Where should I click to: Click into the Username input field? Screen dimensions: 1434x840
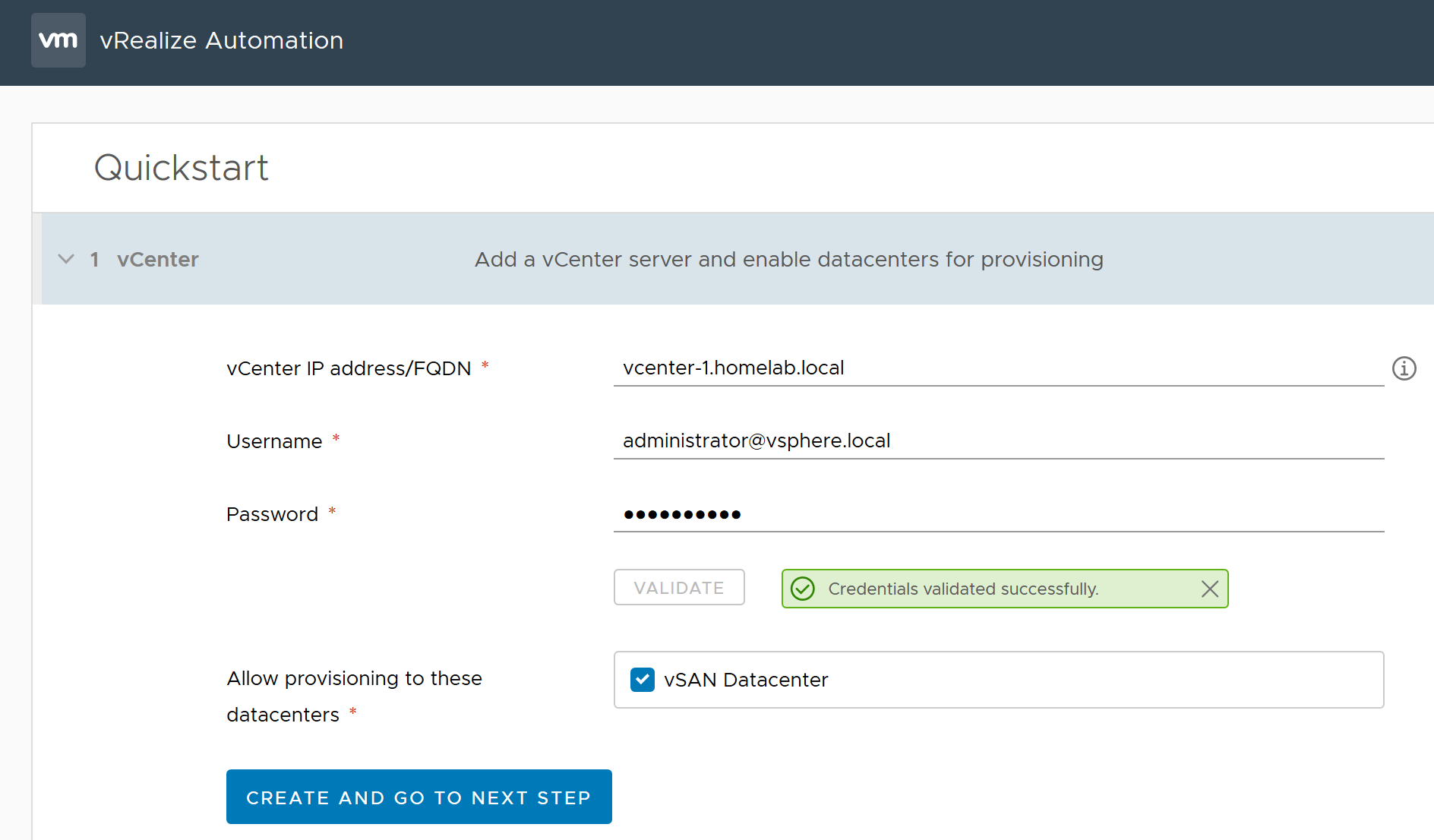click(x=999, y=441)
